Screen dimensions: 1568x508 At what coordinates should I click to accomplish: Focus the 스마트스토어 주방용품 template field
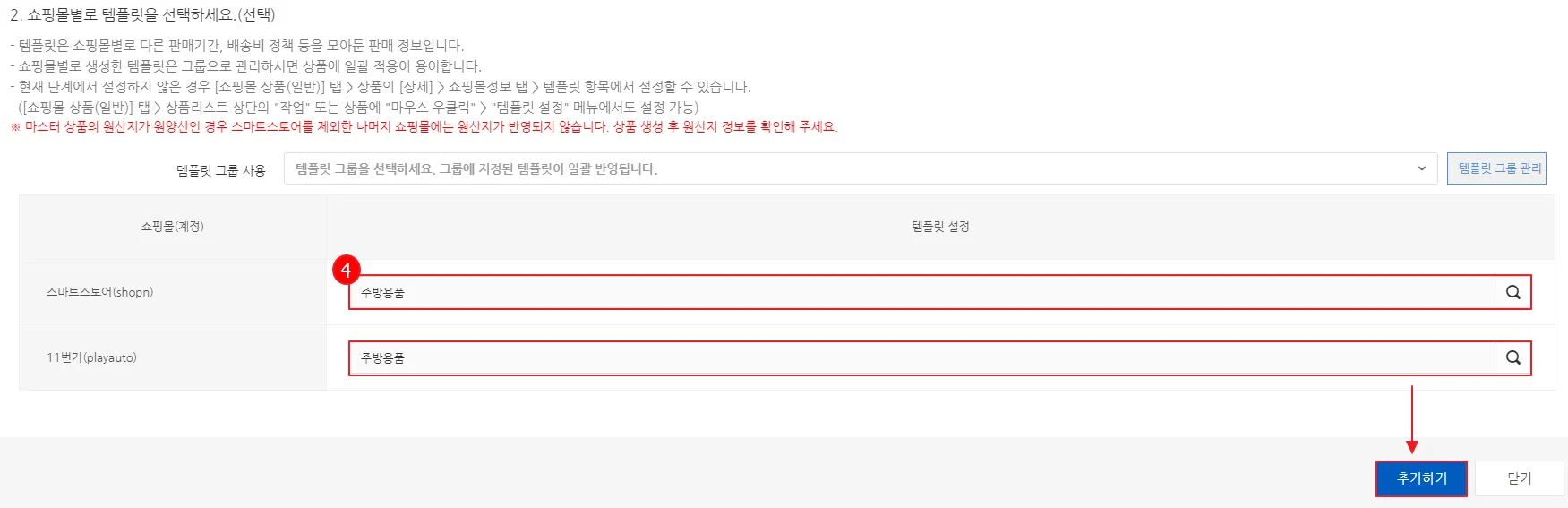coord(921,292)
